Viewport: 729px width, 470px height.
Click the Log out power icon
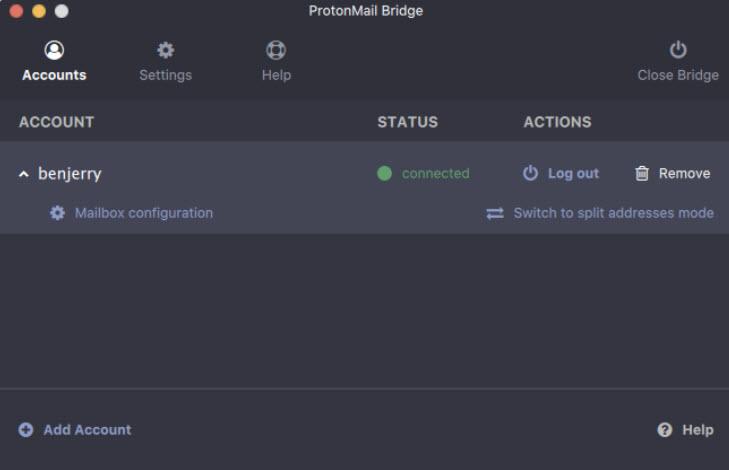tap(531, 173)
